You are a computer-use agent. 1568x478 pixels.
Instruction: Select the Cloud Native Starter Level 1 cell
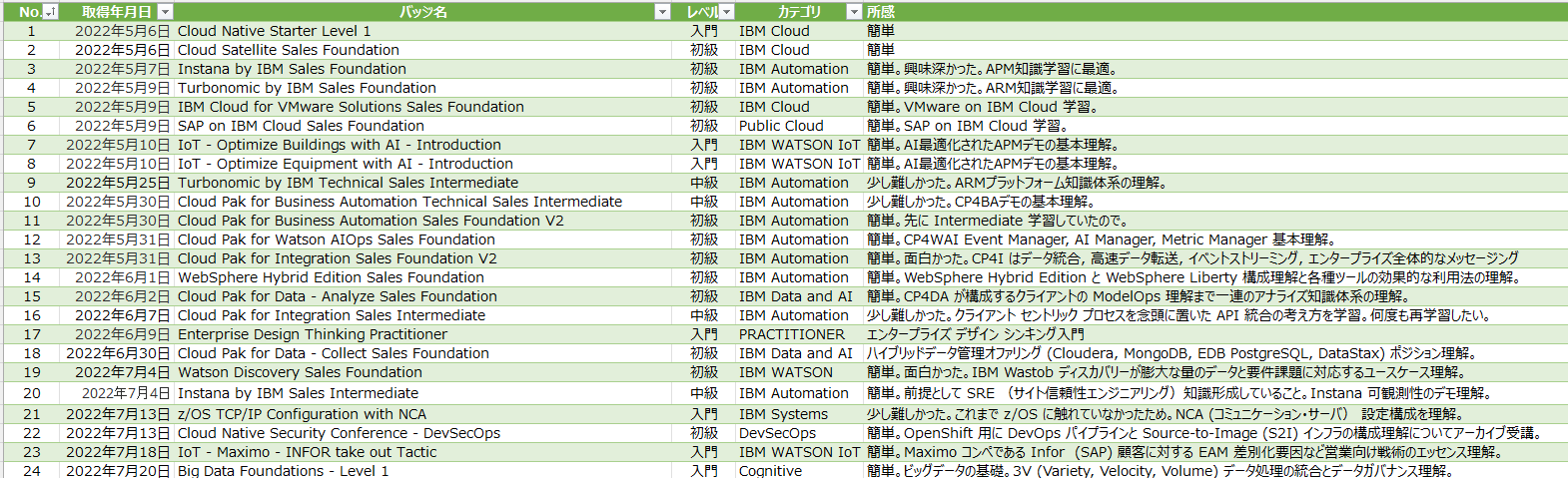(275, 31)
